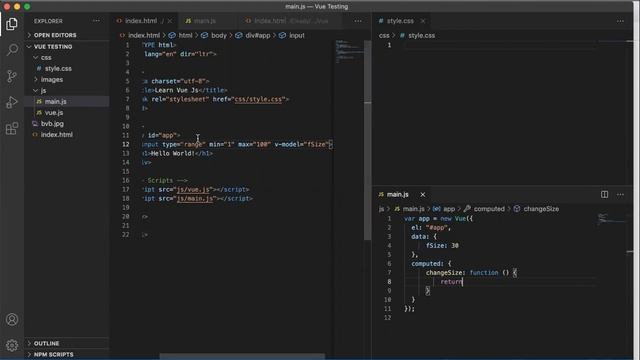This screenshot has width=640, height=360.
Task: Click the html breadcrumb in index.html
Action: click(x=185, y=36)
